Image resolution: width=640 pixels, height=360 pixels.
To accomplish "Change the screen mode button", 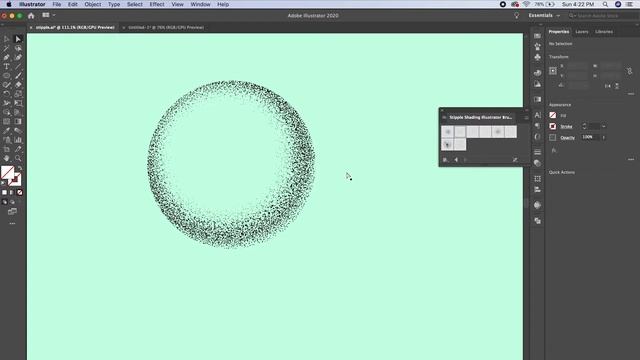I will (x=12, y=211).
